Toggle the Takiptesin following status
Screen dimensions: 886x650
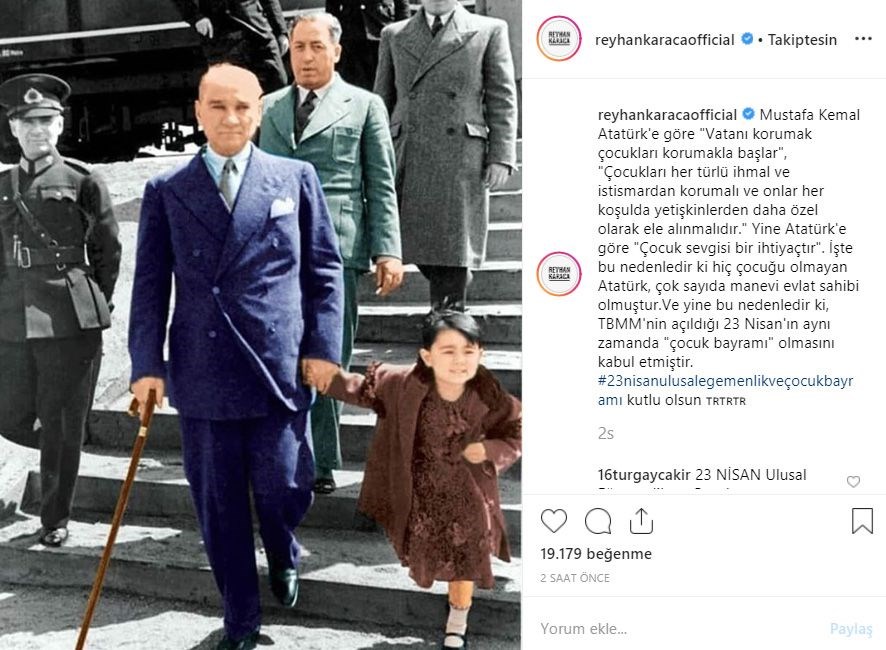(x=802, y=40)
